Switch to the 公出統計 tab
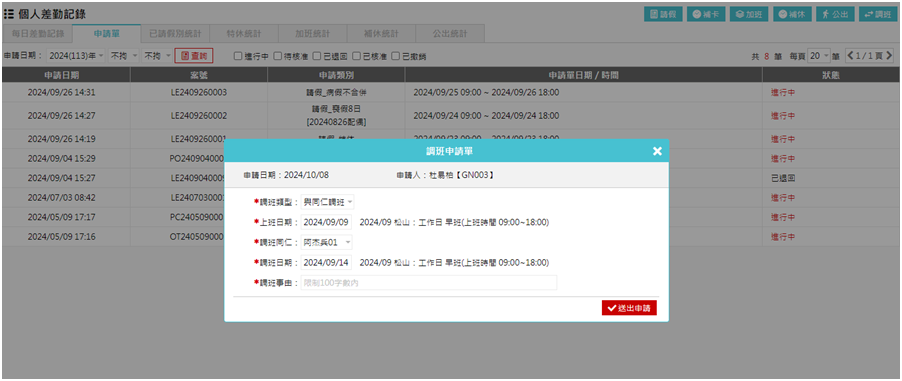The image size is (902, 381). pyautogui.click(x=450, y=34)
